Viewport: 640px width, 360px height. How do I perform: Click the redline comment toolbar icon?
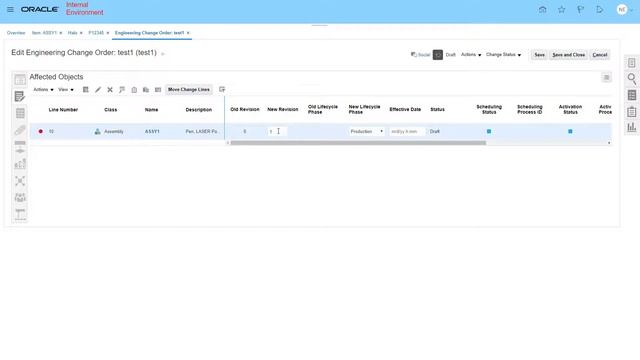pos(122,89)
